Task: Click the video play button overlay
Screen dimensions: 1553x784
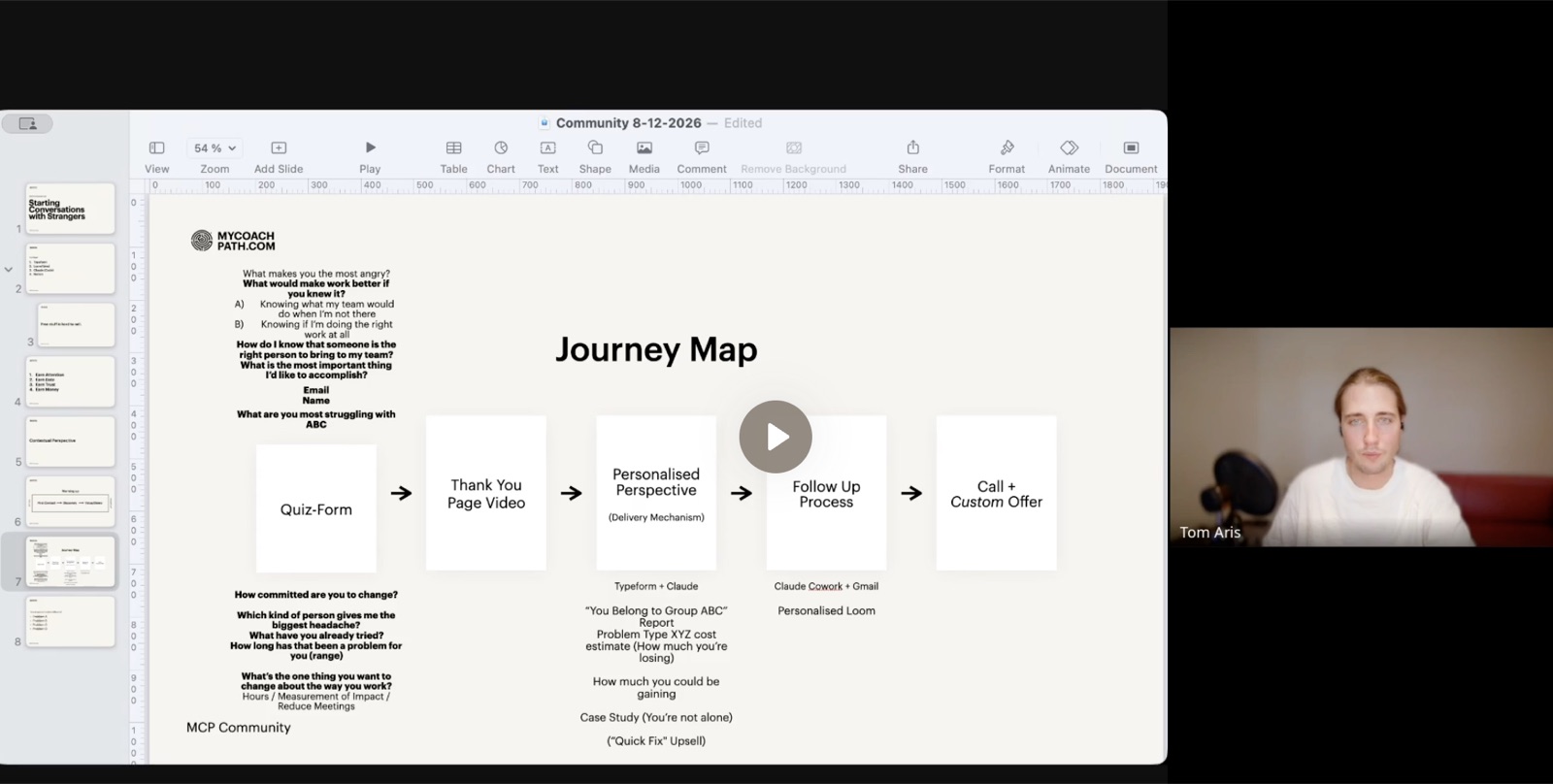Action: click(776, 437)
